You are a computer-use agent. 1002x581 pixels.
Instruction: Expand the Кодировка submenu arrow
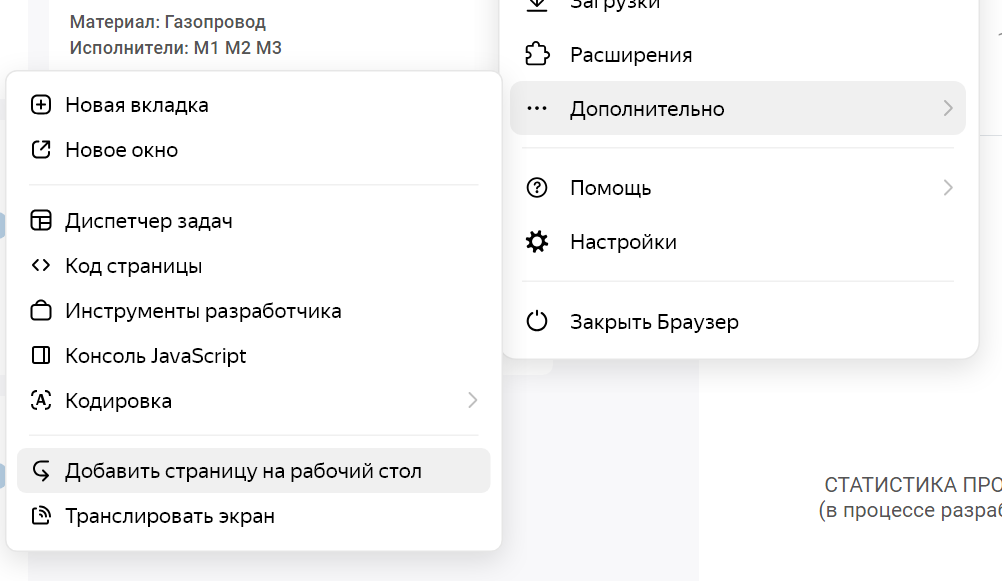(472, 401)
